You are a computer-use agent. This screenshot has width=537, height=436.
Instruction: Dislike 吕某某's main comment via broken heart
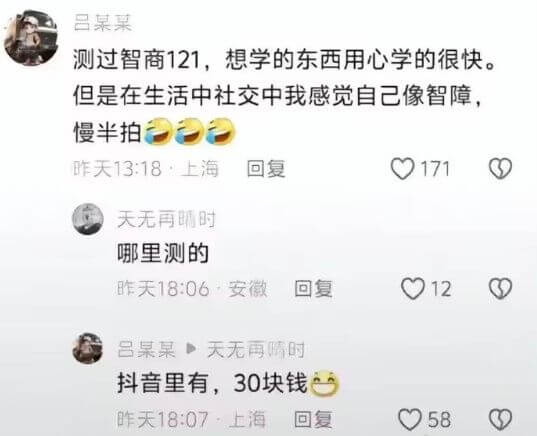coord(500,169)
